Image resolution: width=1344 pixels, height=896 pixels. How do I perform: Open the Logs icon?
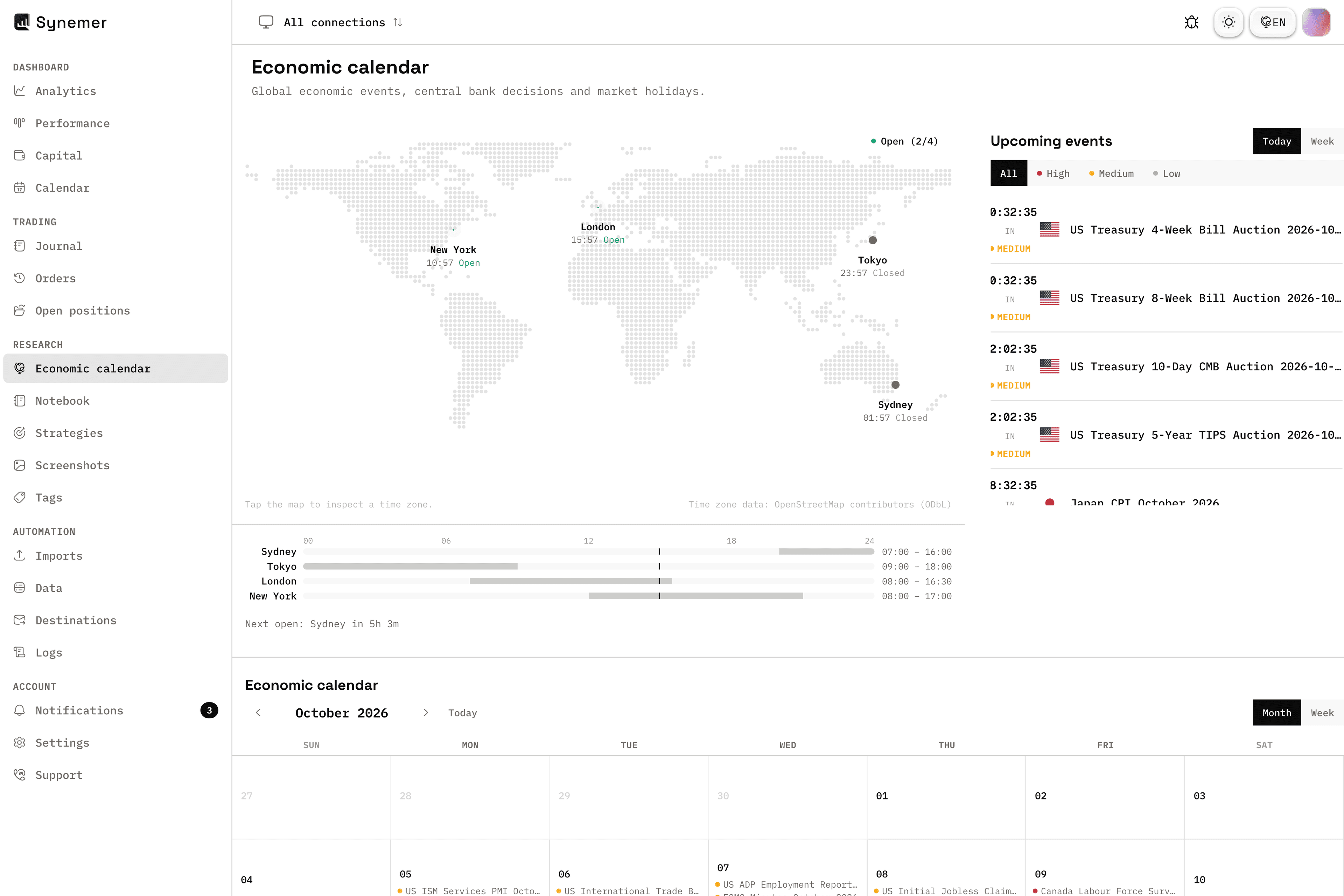click(20, 652)
